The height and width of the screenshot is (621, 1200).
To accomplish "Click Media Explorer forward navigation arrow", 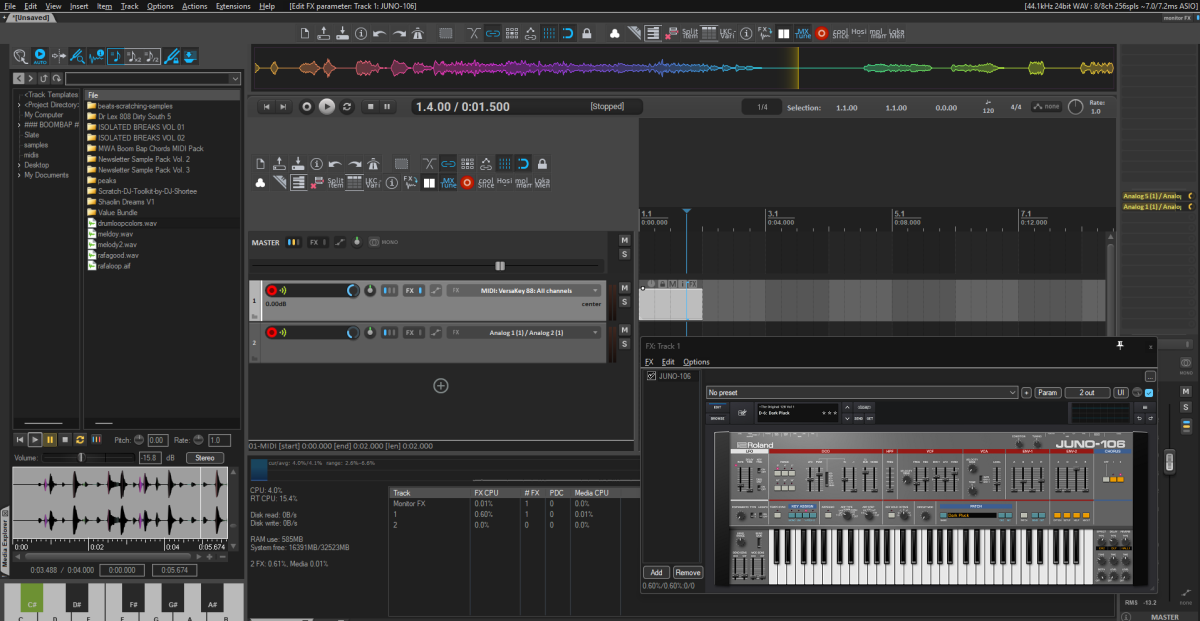I will (x=33, y=78).
